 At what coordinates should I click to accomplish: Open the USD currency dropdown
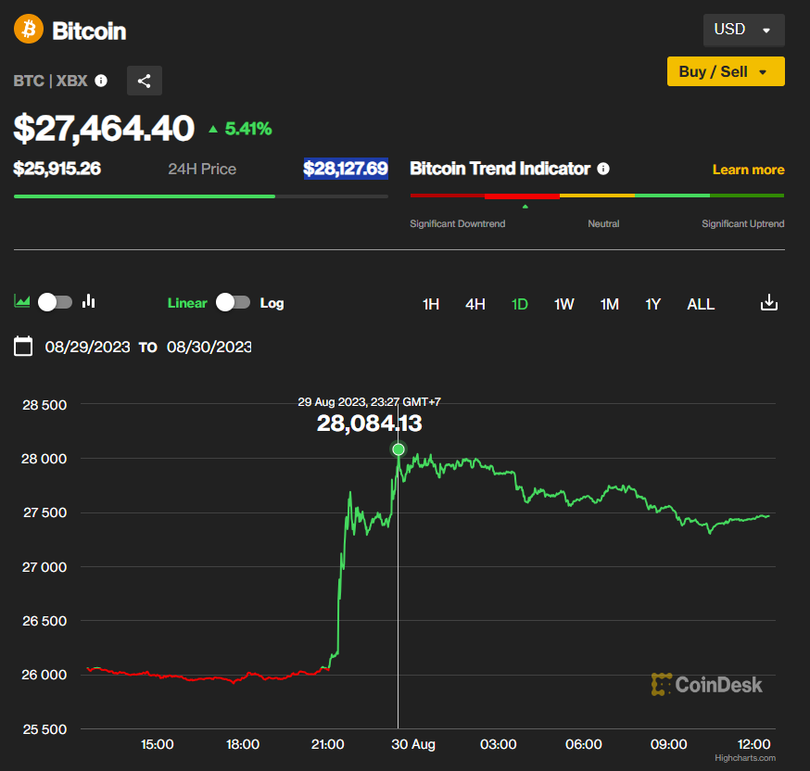coord(743,30)
